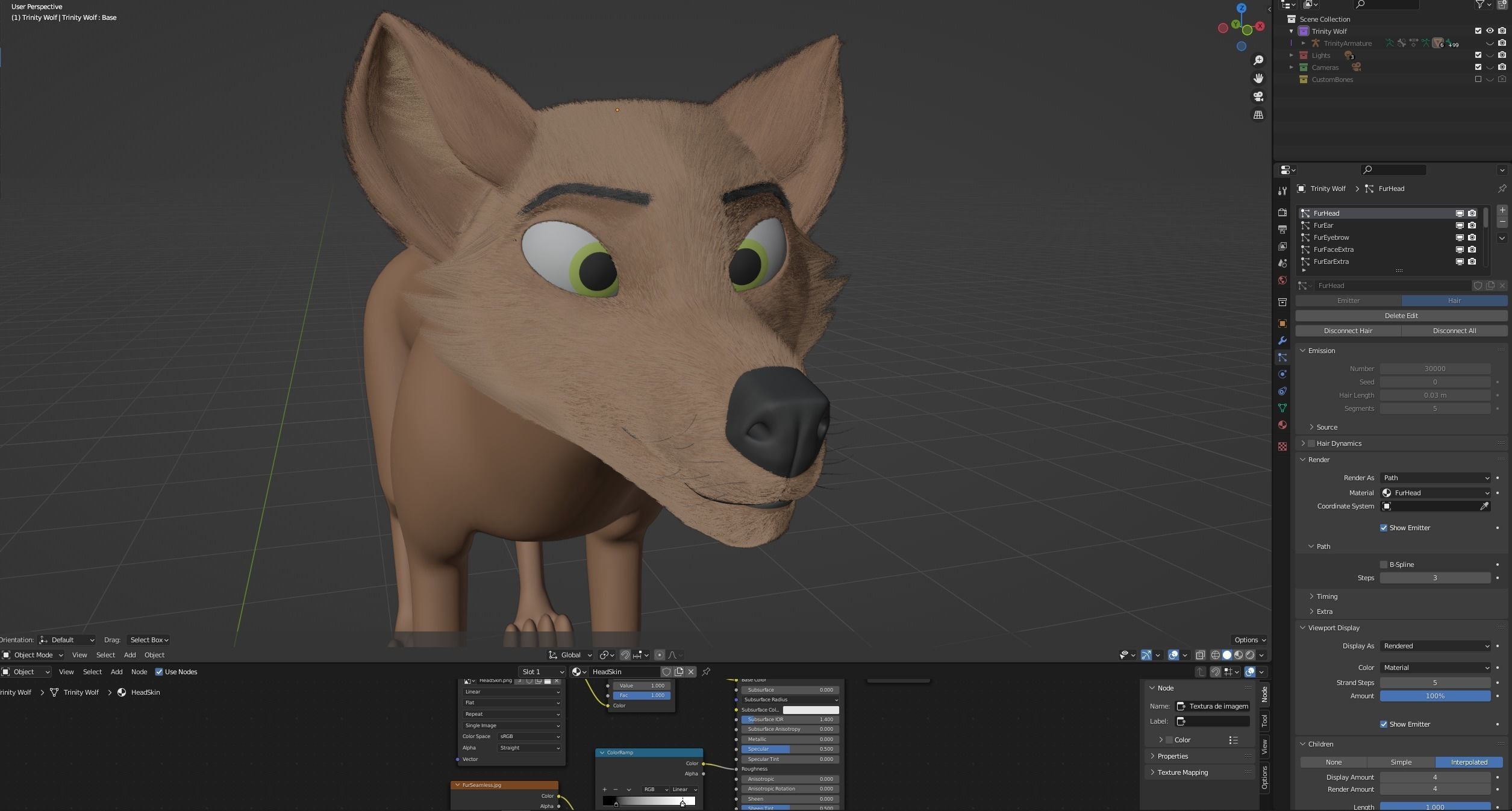Open the Object Constraints properties tab
Screen dimensions: 1512x811
[x=1282, y=391]
